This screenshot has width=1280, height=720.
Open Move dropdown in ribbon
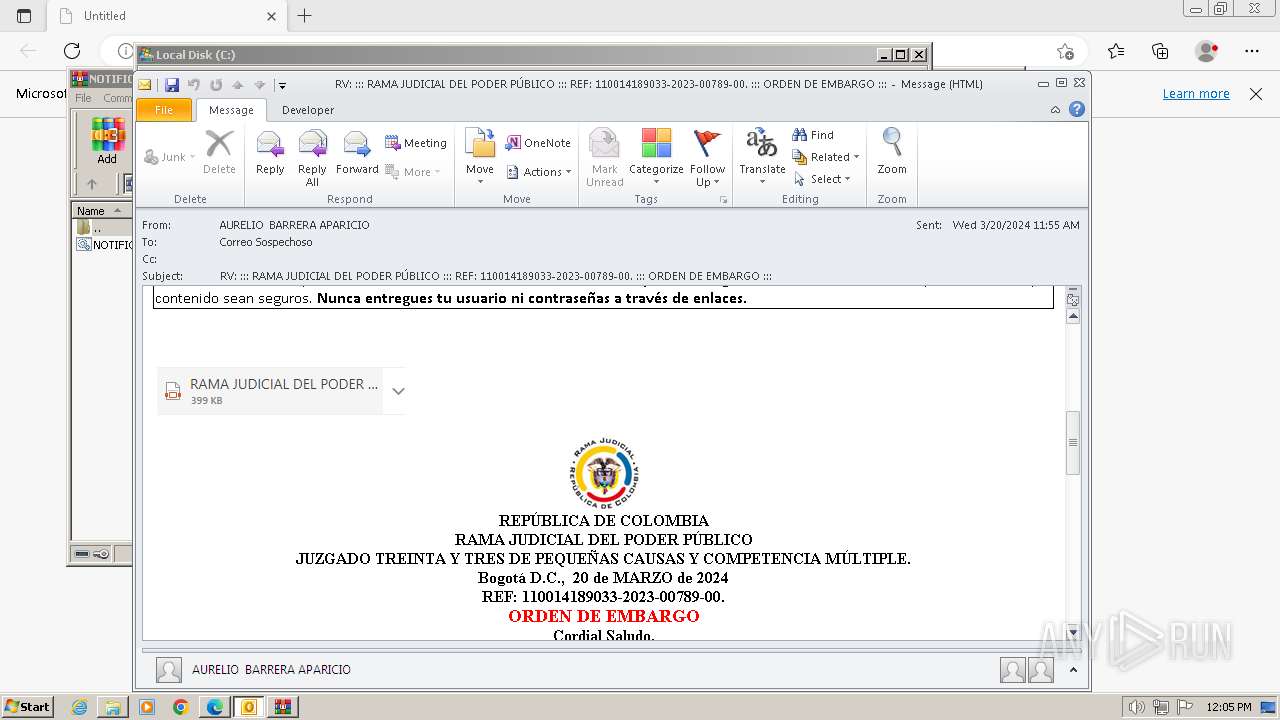[x=480, y=158]
